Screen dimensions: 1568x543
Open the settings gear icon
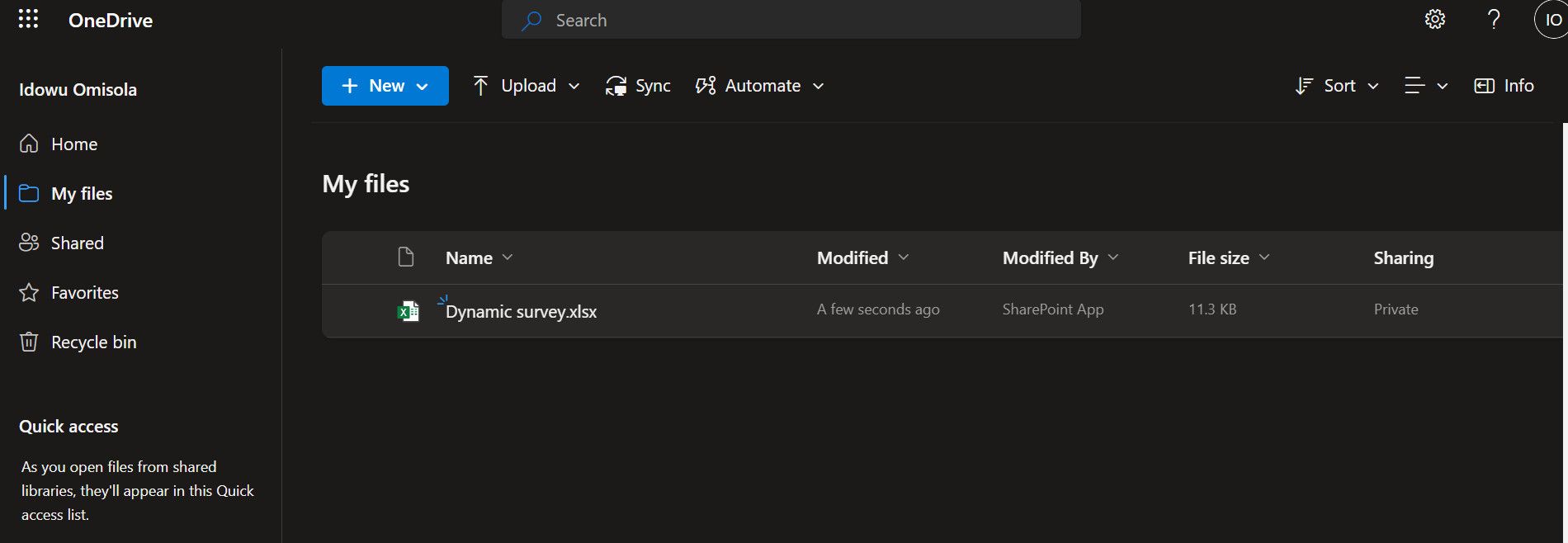1435,20
